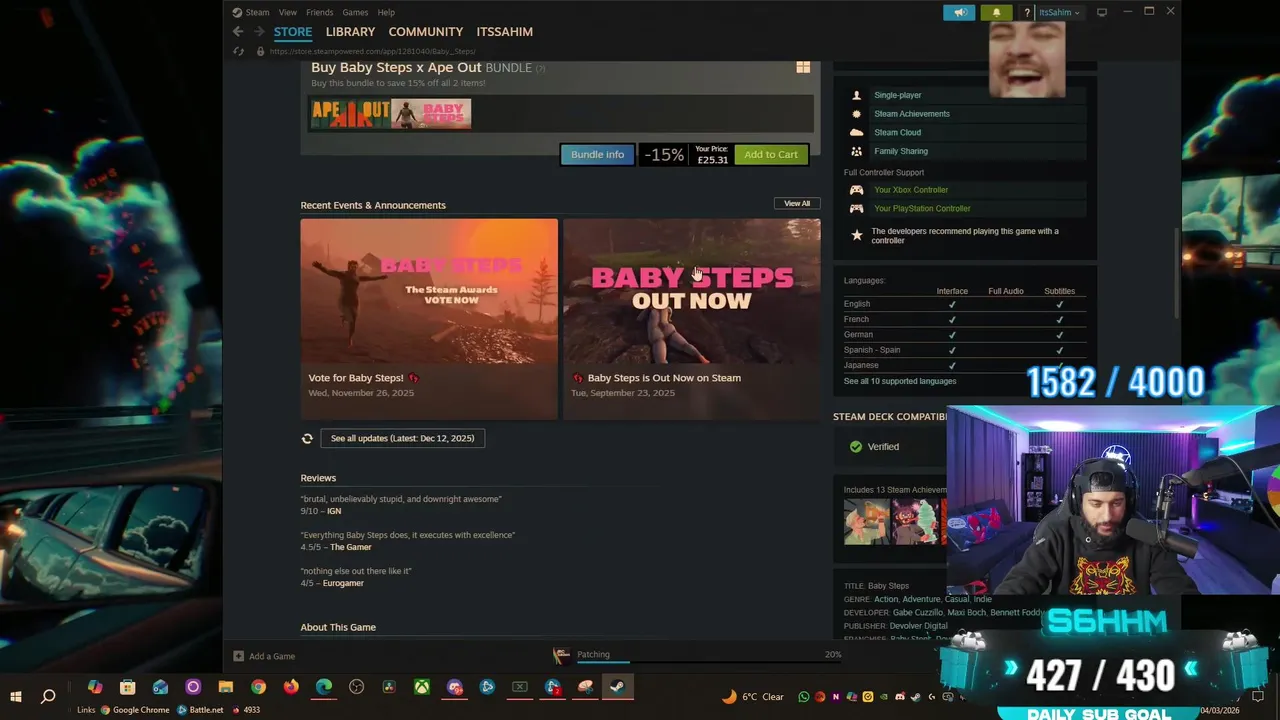1280x720 pixels.
Task: Click See all updates button
Action: coord(402,438)
